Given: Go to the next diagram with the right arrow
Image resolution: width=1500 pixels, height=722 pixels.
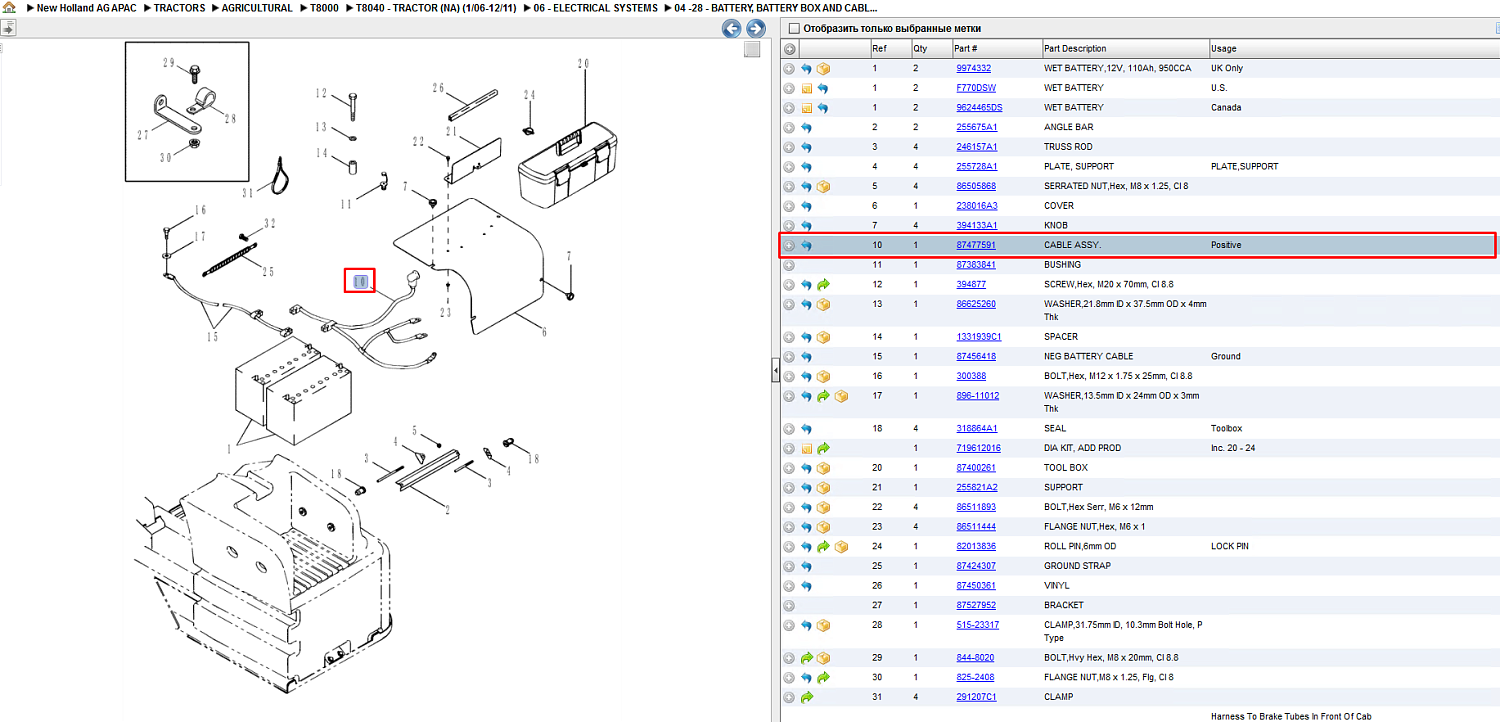Looking at the screenshot, I should [x=756, y=29].
